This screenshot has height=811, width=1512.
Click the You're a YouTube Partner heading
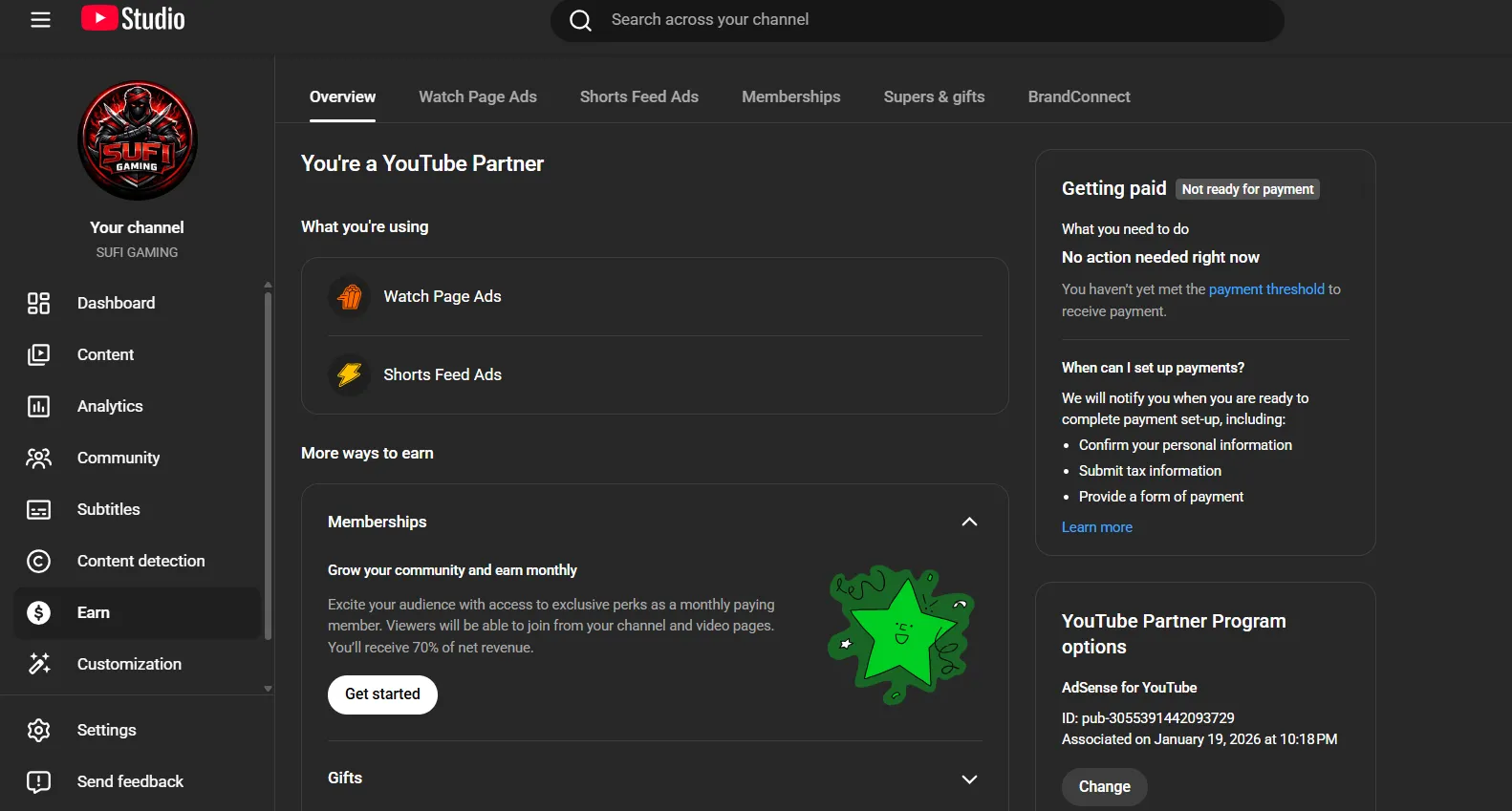click(422, 163)
